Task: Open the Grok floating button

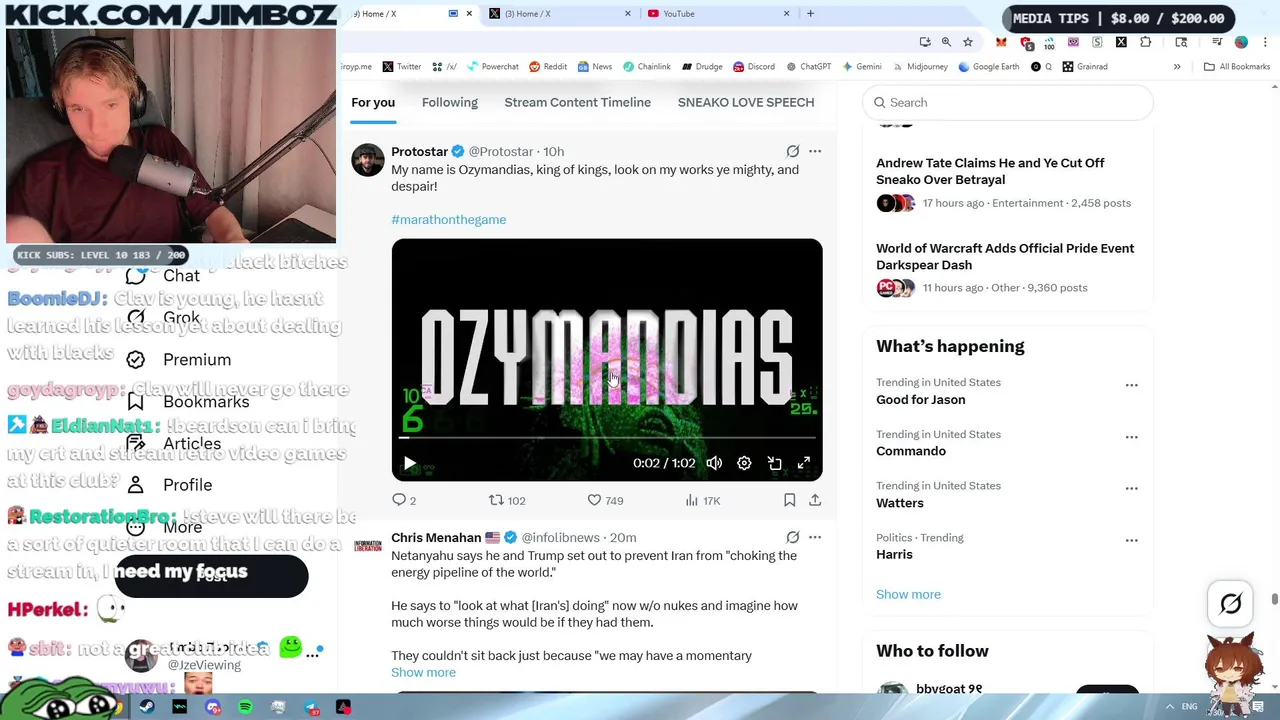Action: 1230,603
